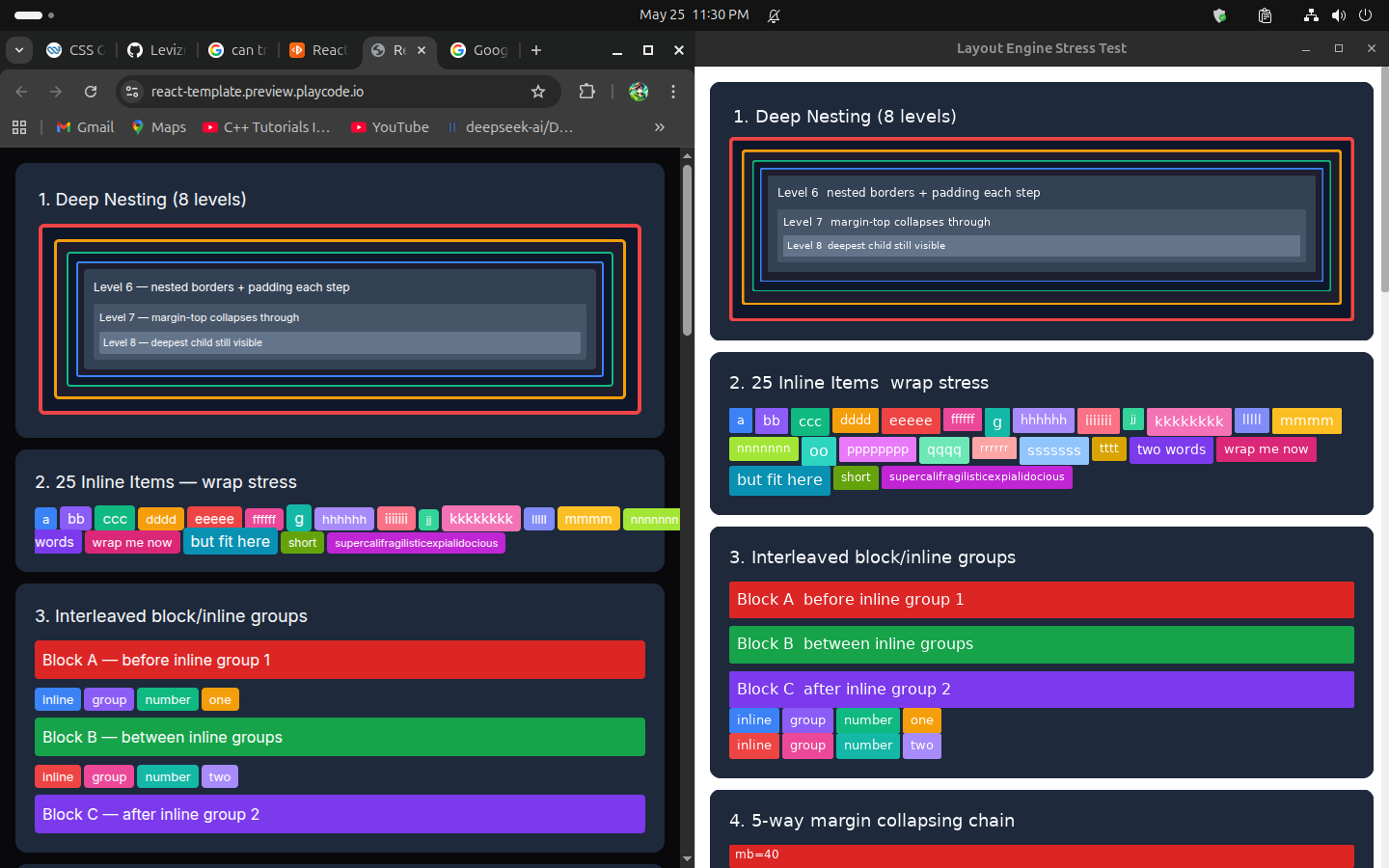Open the deepseek-ai bookmark

pos(509,127)
